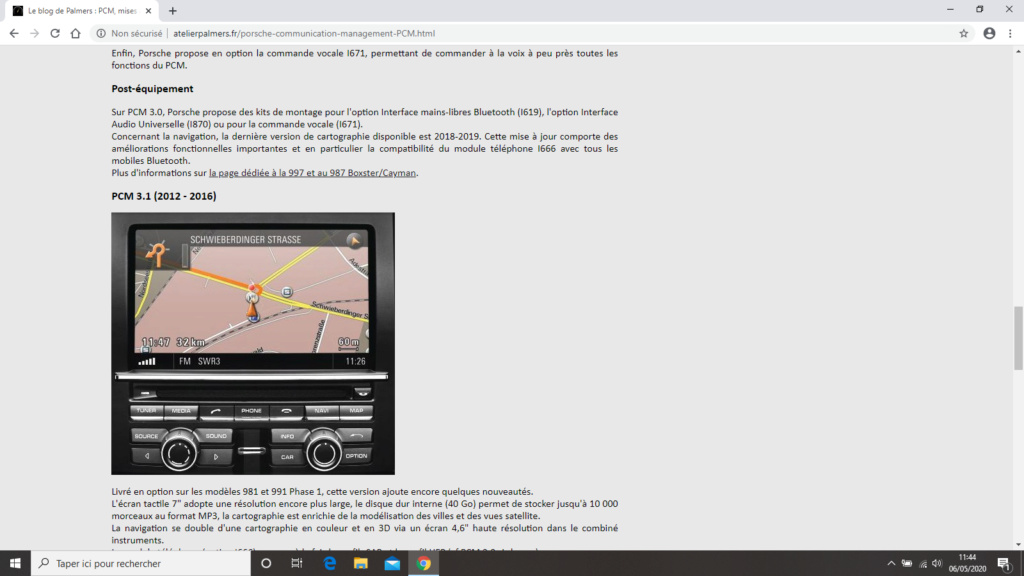Click the PCM 3.1 navigation unit image
The height and width of the screenshot is (576, 1024).
click(x=253, y=344)
